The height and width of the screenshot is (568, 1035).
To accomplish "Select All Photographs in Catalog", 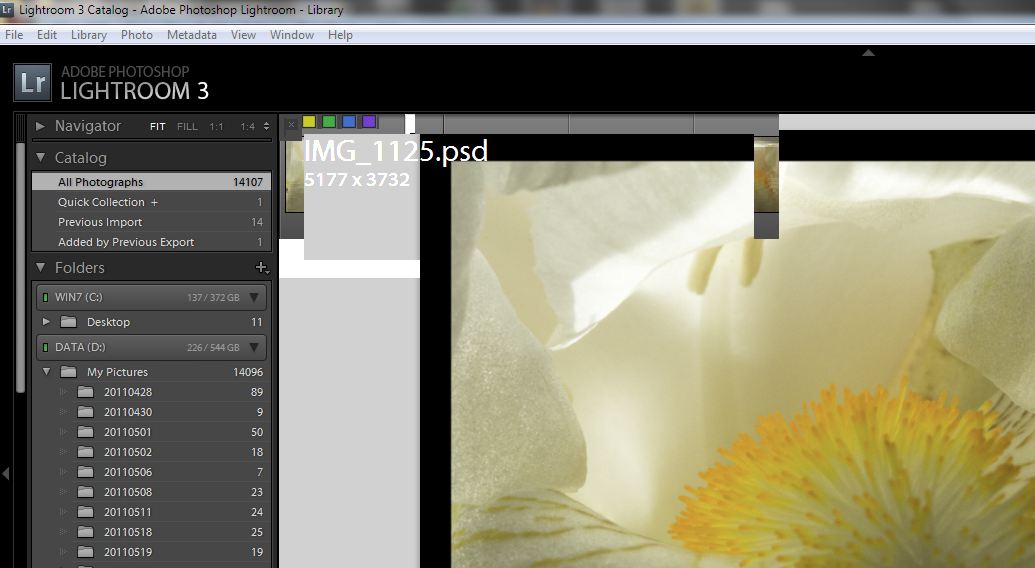I will [100, 182].
